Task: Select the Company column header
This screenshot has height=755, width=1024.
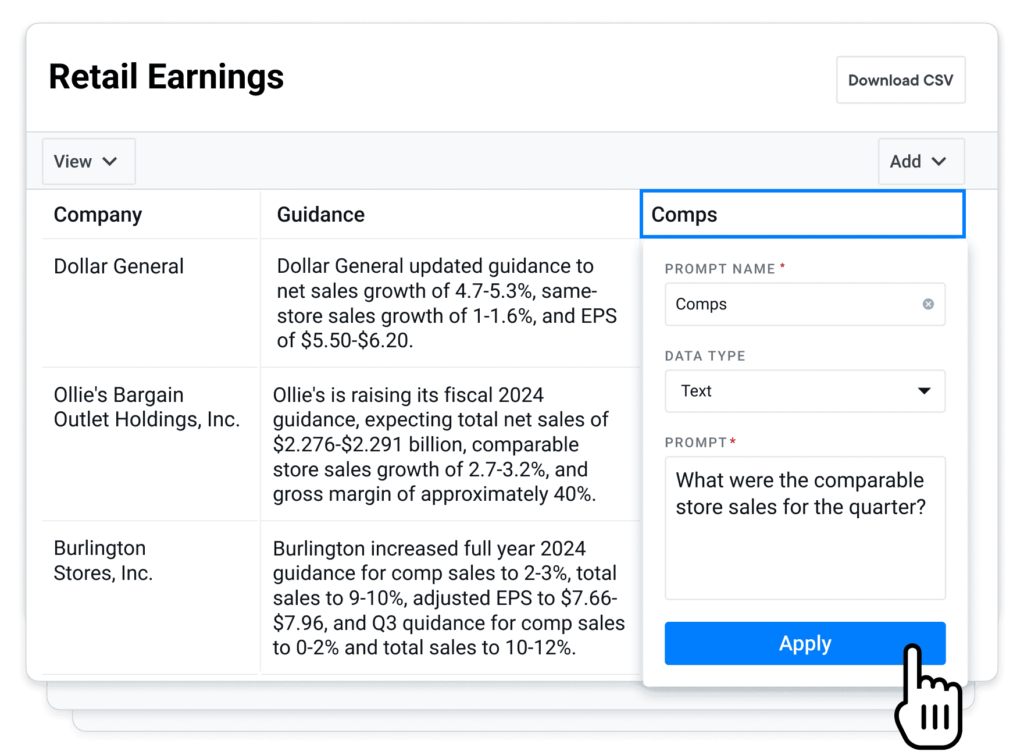Action: [x=98, y=214]
